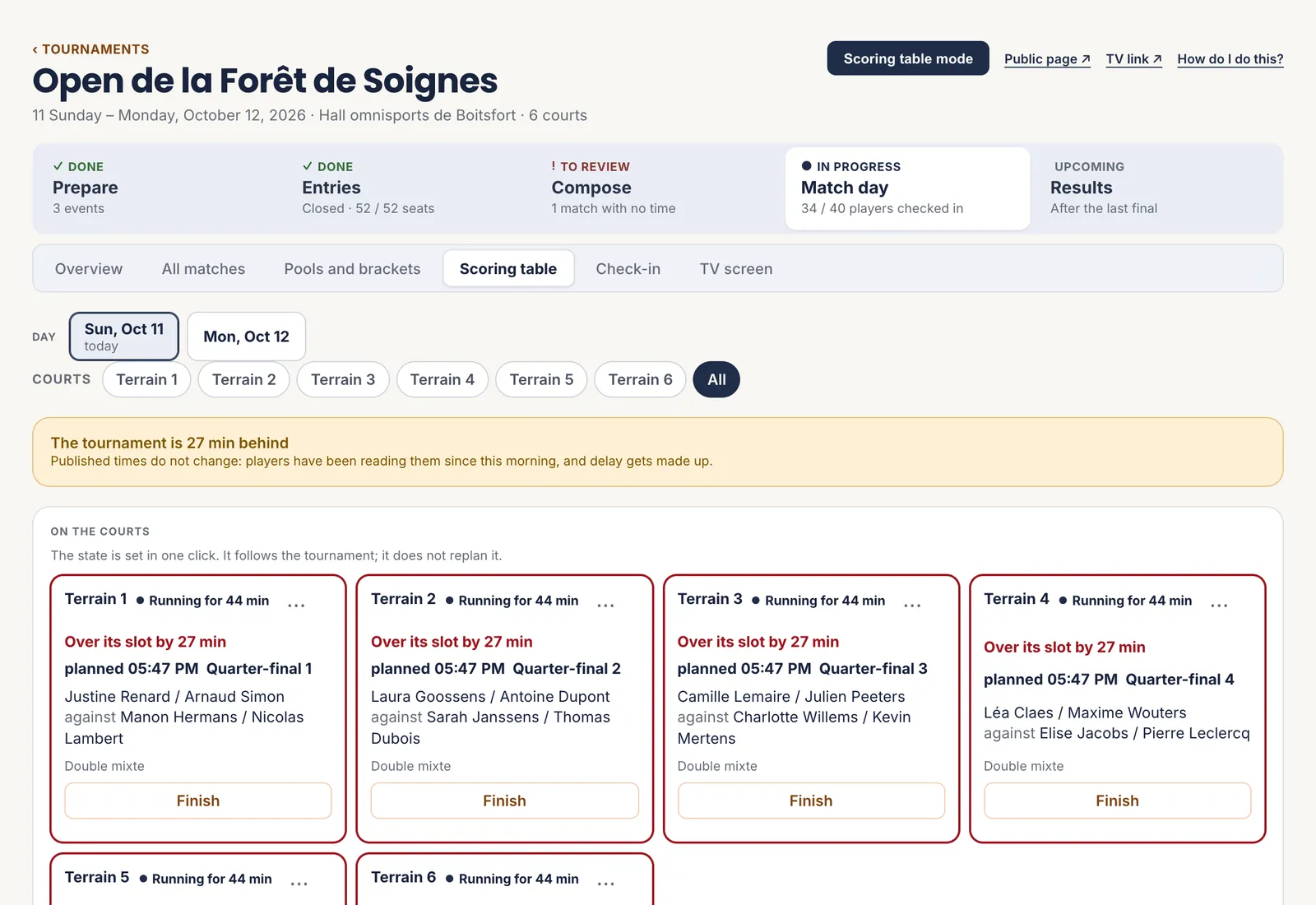
Task: Filter courts to Terrain 6
Action: 640,379
